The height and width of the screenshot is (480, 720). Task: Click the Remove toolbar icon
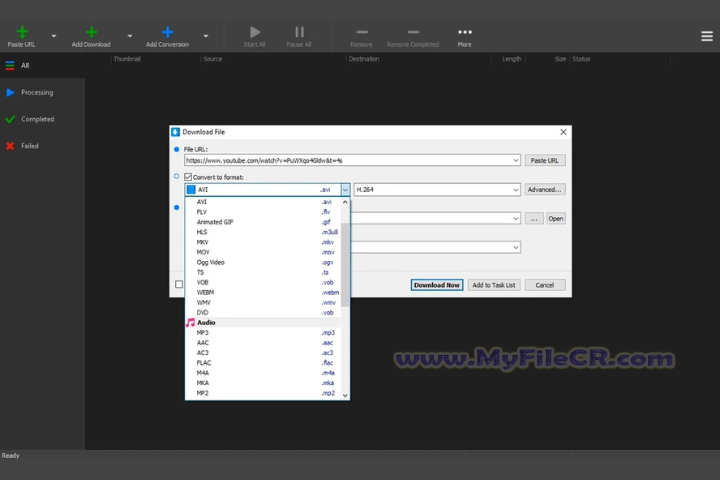coord(362,32)
